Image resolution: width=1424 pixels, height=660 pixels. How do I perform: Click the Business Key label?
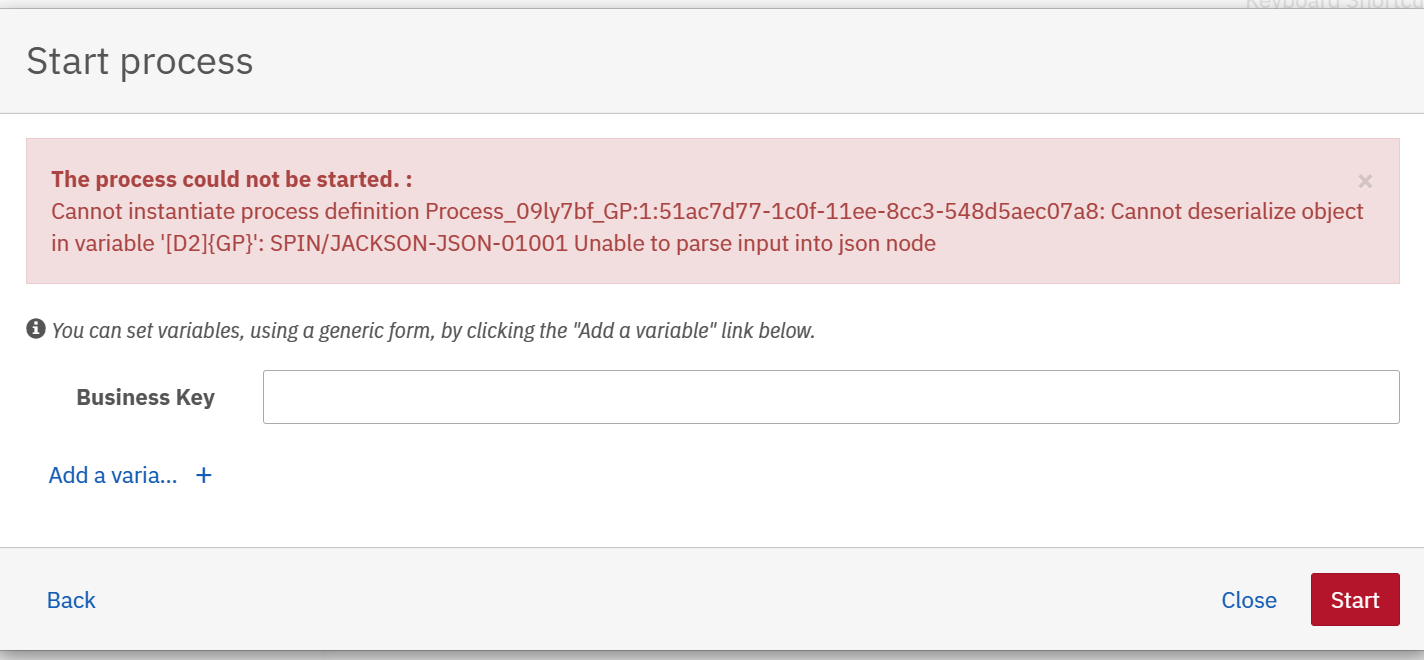coord(146,397)
